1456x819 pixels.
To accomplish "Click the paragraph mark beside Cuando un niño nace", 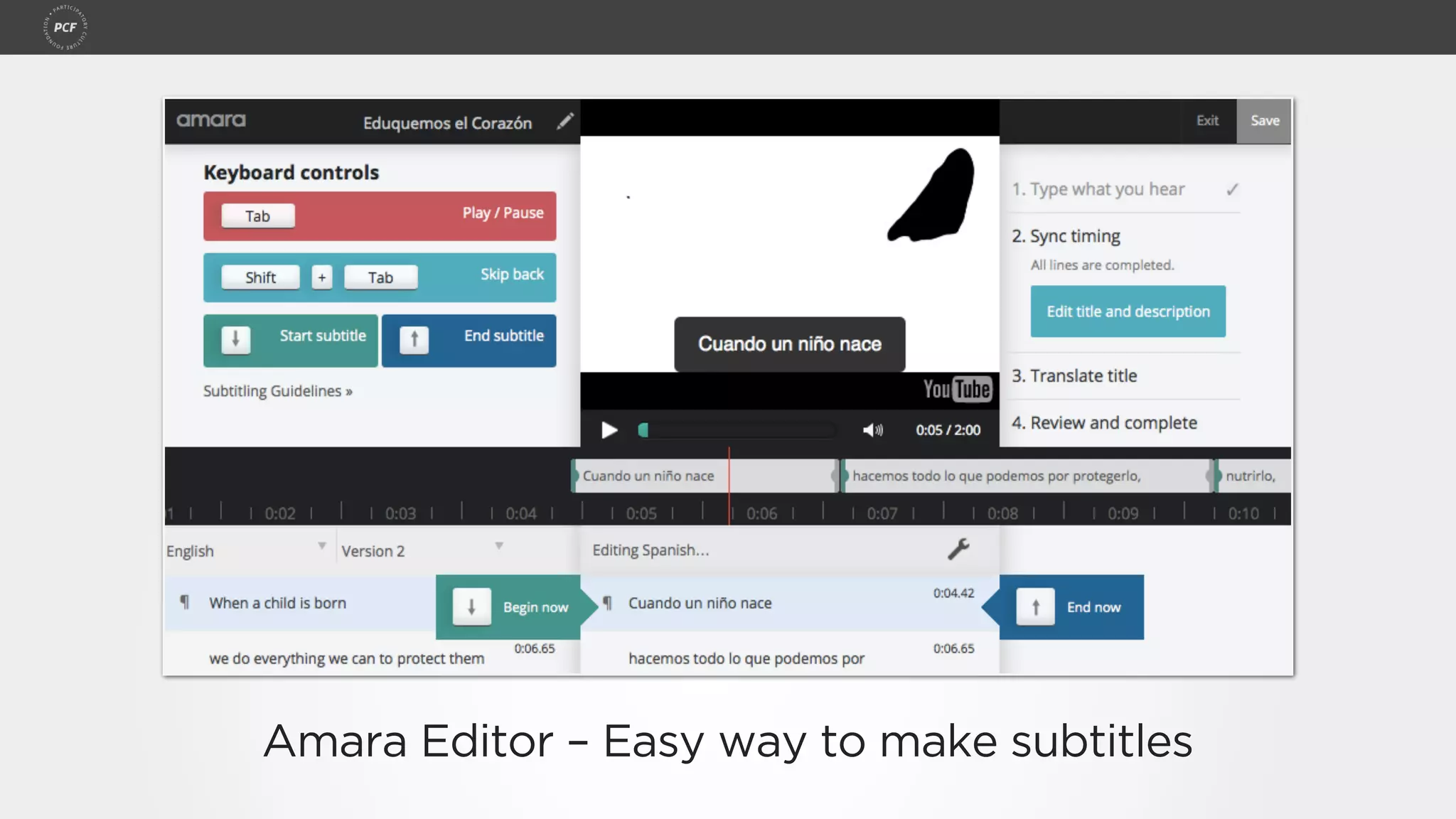I will click(x=607, y=603).
